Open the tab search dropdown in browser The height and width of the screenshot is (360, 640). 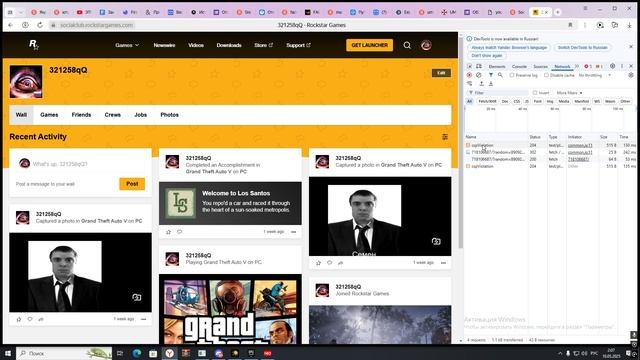point(21,12)
